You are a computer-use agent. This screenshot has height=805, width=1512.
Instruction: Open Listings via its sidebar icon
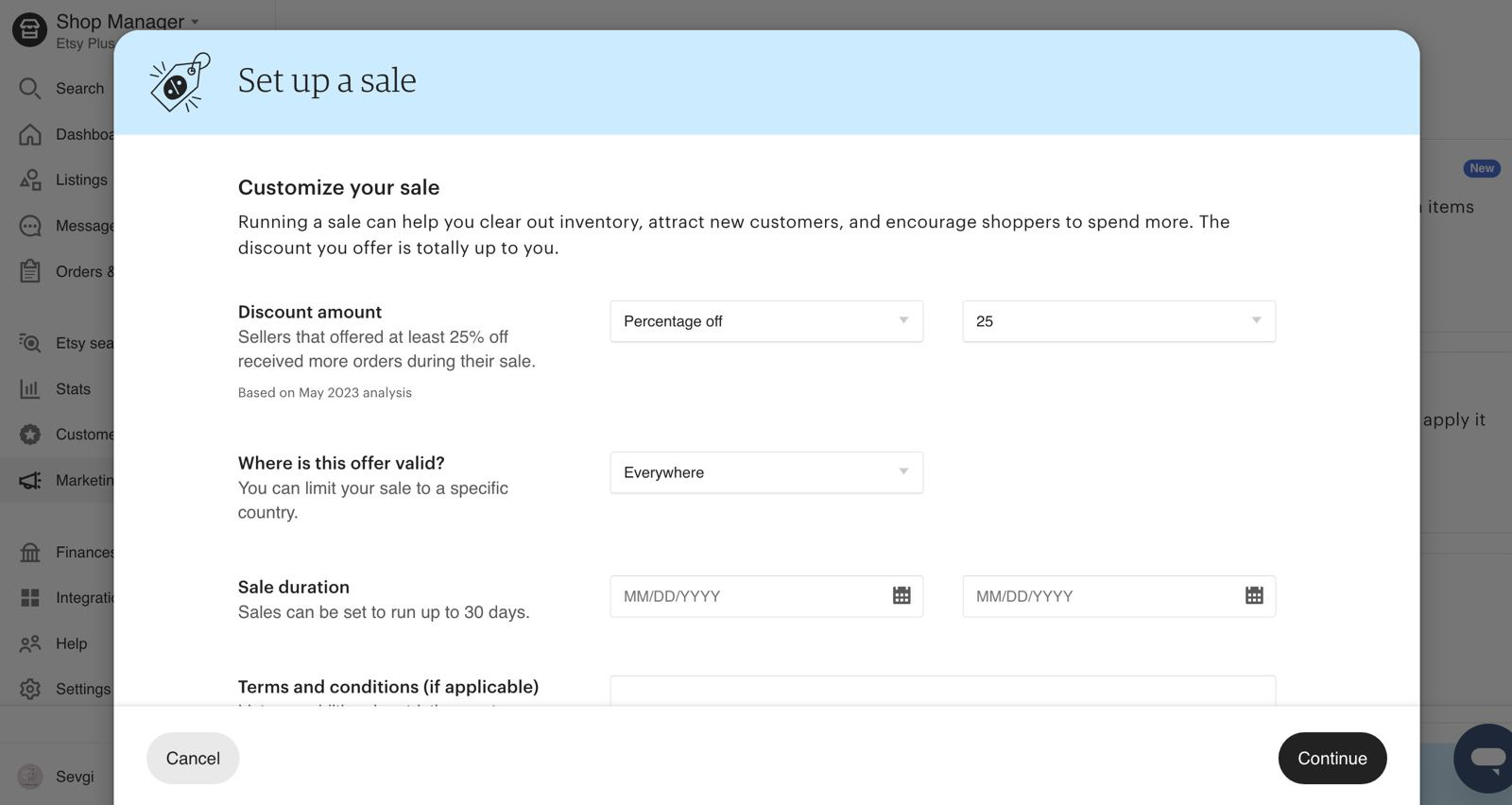pyautogui.click(x=30, y=180)
